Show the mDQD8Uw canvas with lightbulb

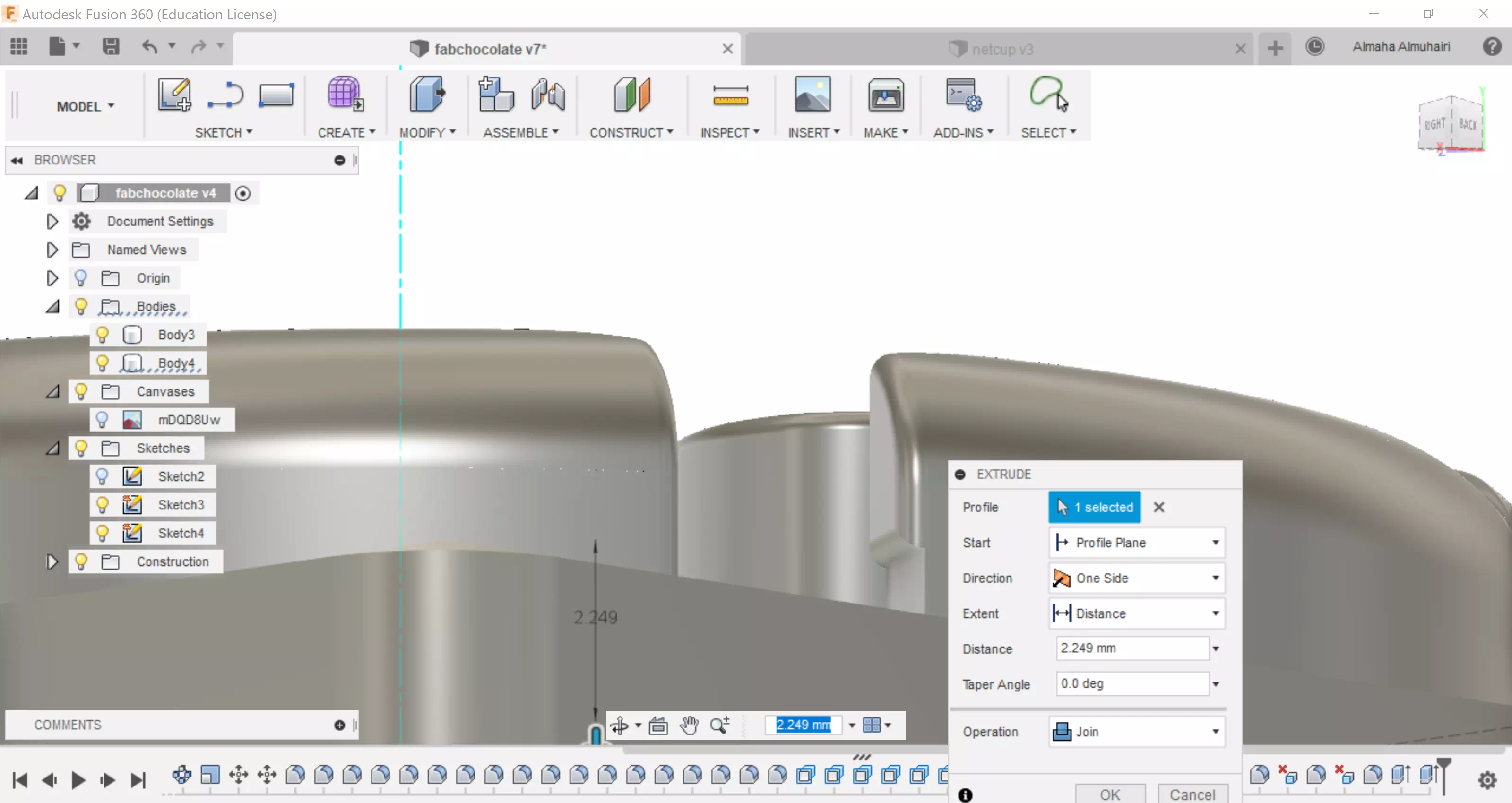(102, 420)
